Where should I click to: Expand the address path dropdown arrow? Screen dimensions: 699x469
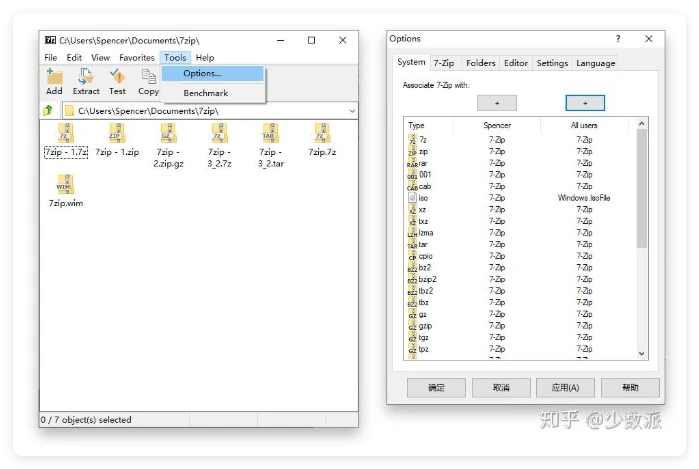click(x=351, y=110)
